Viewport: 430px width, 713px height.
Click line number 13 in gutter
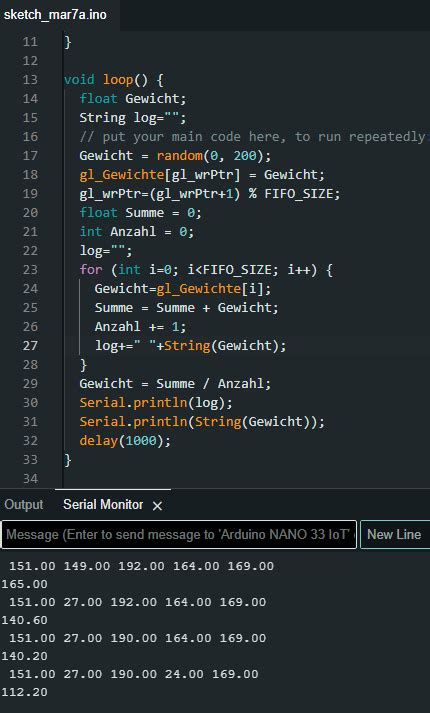click(30, 80)
